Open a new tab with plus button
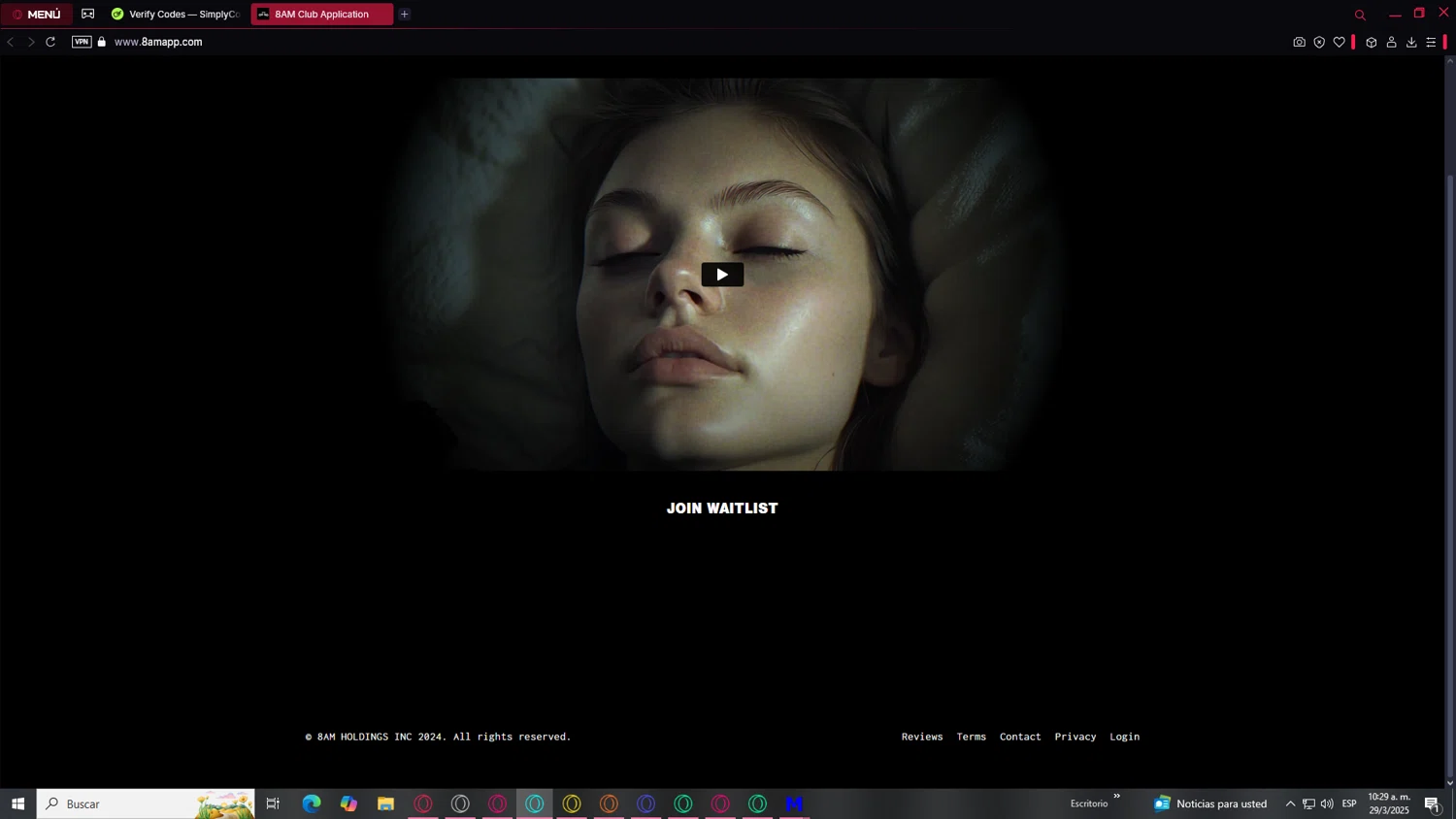Image resolution: width=1456 pixels, height=819 pixels. 405,15
